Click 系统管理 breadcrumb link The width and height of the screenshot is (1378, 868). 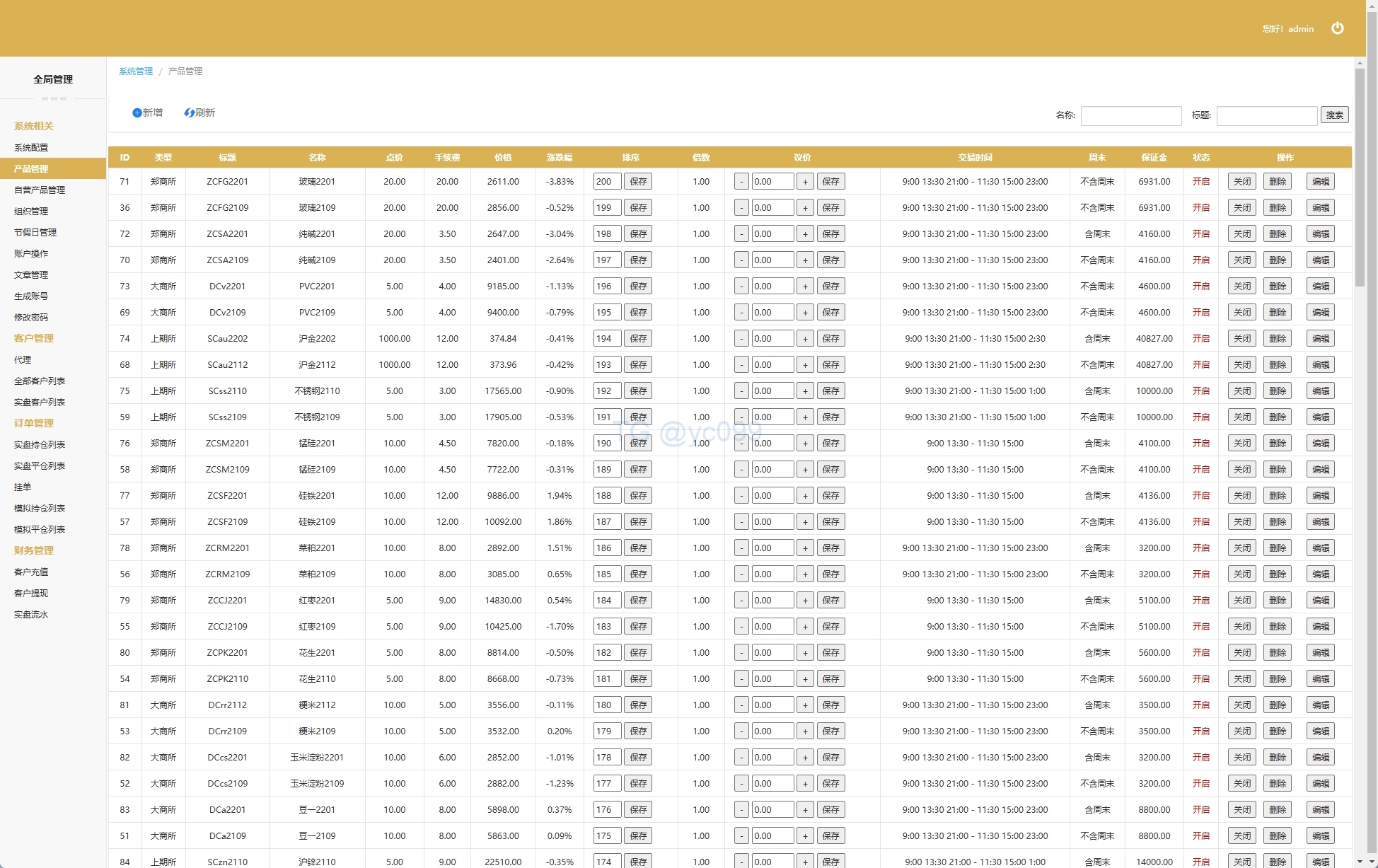coord(136,71)
